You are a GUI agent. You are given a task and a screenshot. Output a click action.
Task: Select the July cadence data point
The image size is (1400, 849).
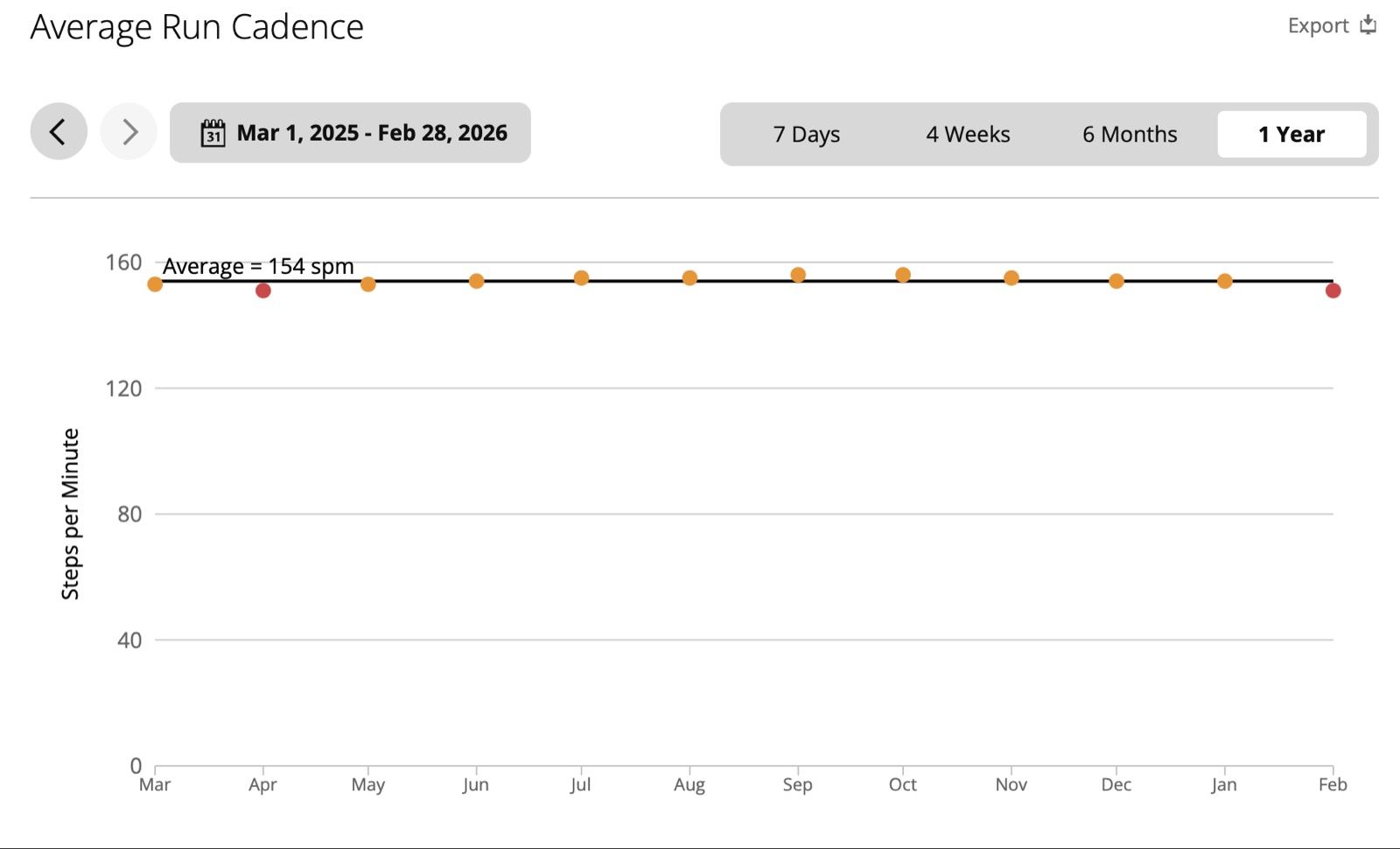tap(581, 278)
